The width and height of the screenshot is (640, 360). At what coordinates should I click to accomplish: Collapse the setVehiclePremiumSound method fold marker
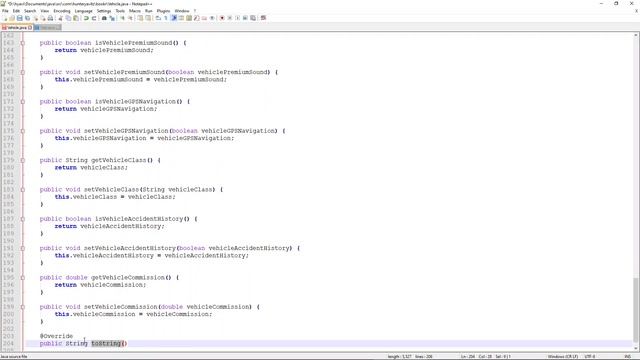point(22,72)
